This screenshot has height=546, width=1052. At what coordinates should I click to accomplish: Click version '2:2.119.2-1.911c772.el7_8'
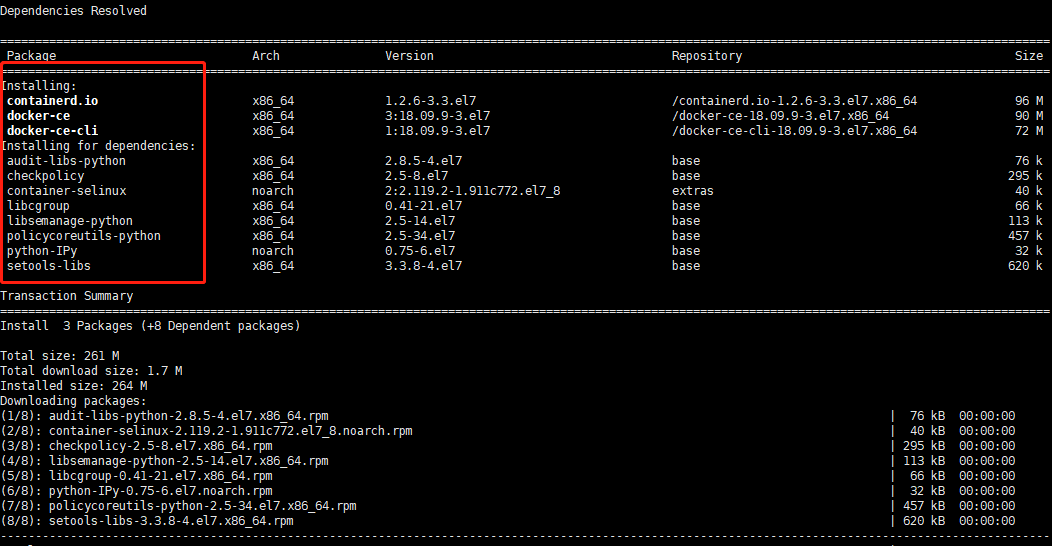473,190
